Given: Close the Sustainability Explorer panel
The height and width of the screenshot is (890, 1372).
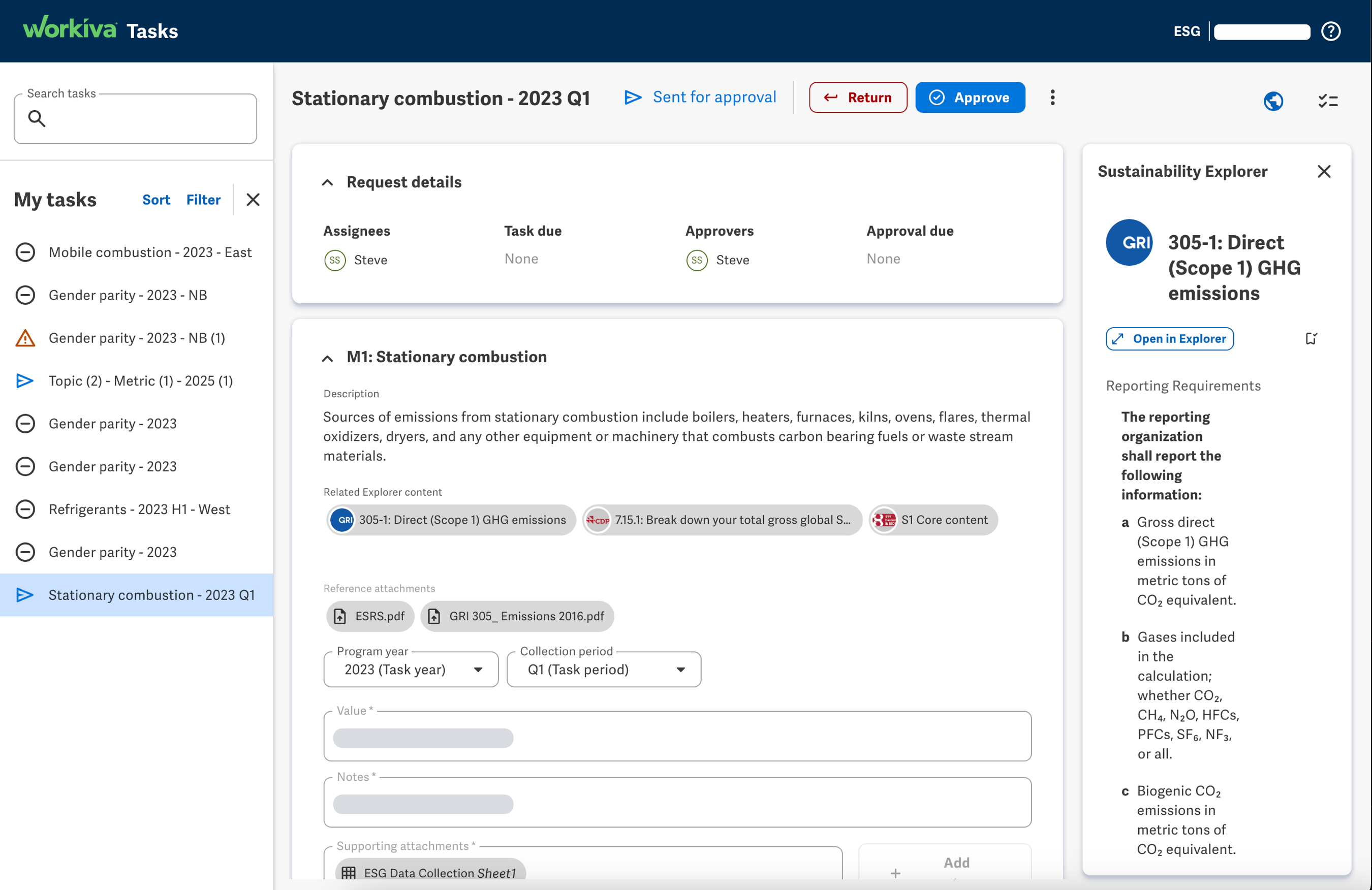Looking at the screenshot, I should [1324, 171].
